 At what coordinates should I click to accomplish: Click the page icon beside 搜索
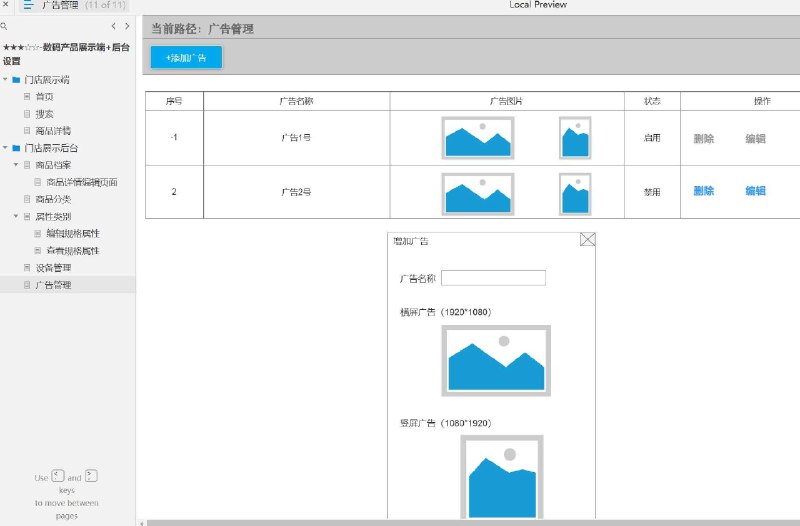pos(27,113)
